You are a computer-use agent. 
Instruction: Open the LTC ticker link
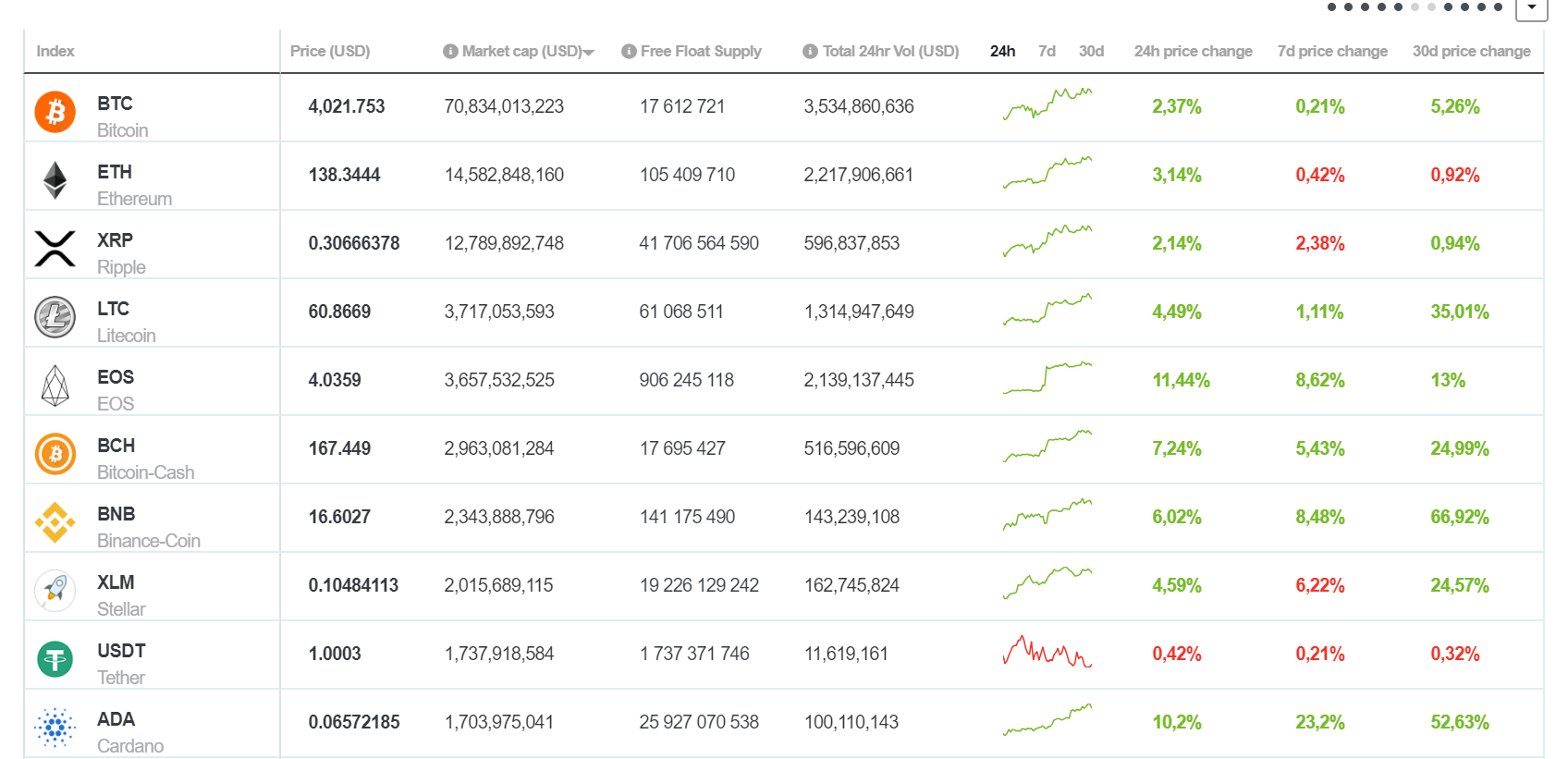(113, 309)
